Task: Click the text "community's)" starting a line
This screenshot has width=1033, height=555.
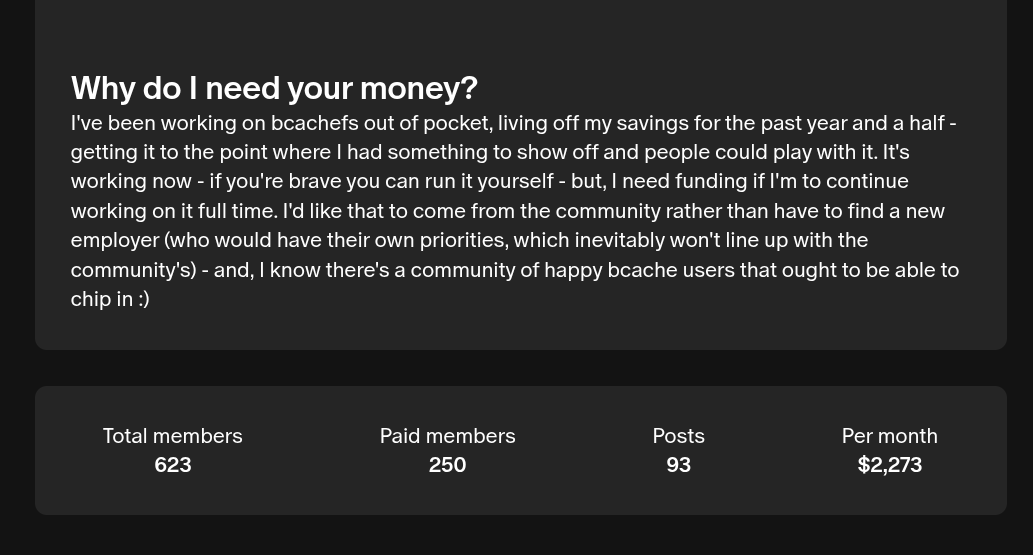Action: click(134, 270)
